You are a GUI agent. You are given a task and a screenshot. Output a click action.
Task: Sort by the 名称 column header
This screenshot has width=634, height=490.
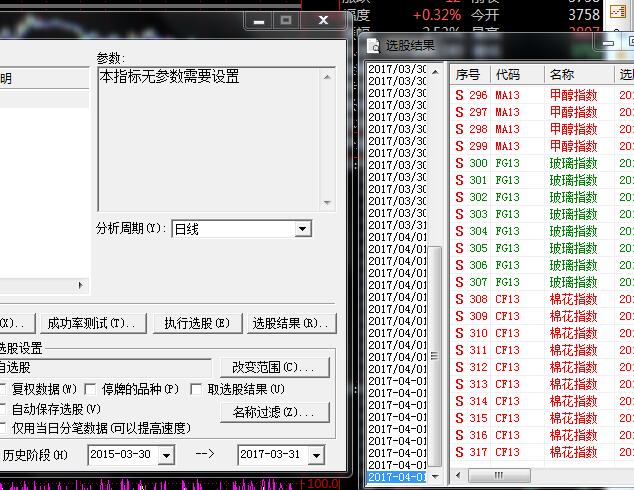(x=579, y=75)
